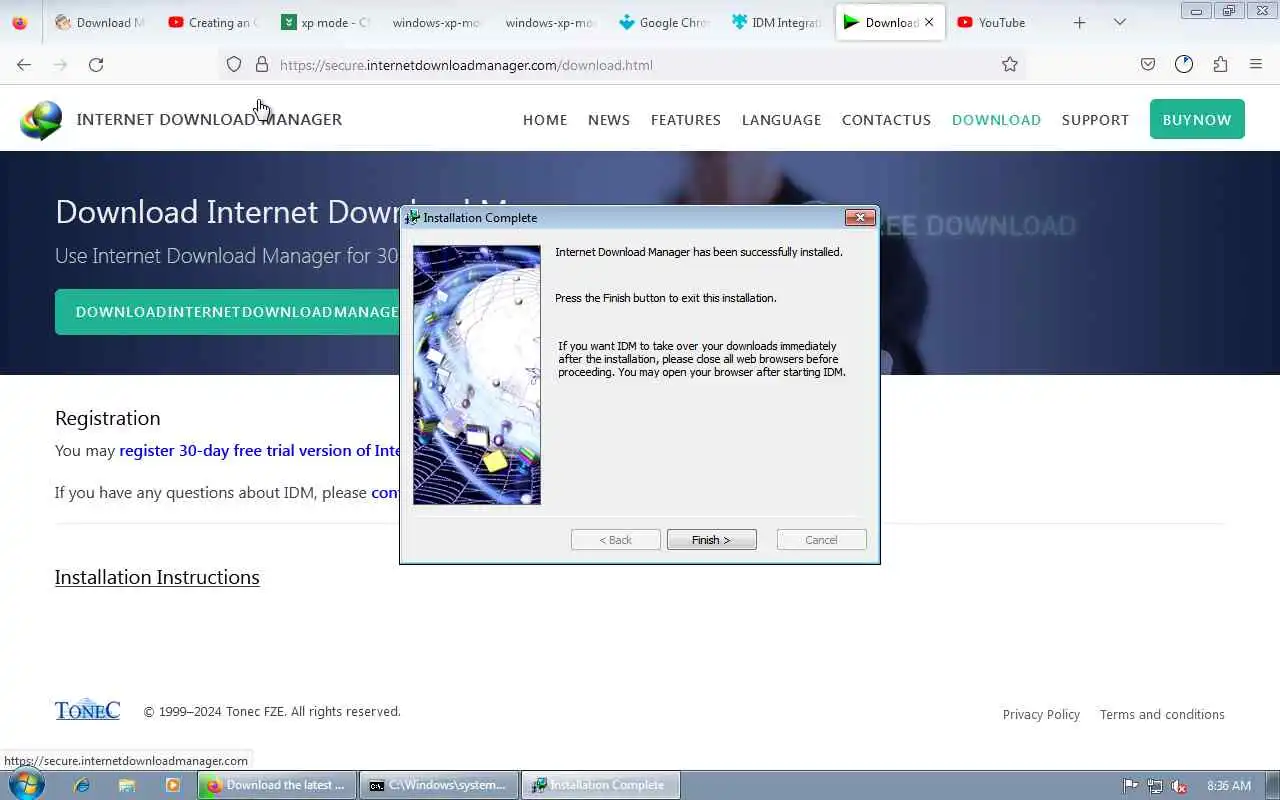Open the LANGUAGE menu item
The width and height of the screenshot is (1280, 800).
[x=781, y=120]
